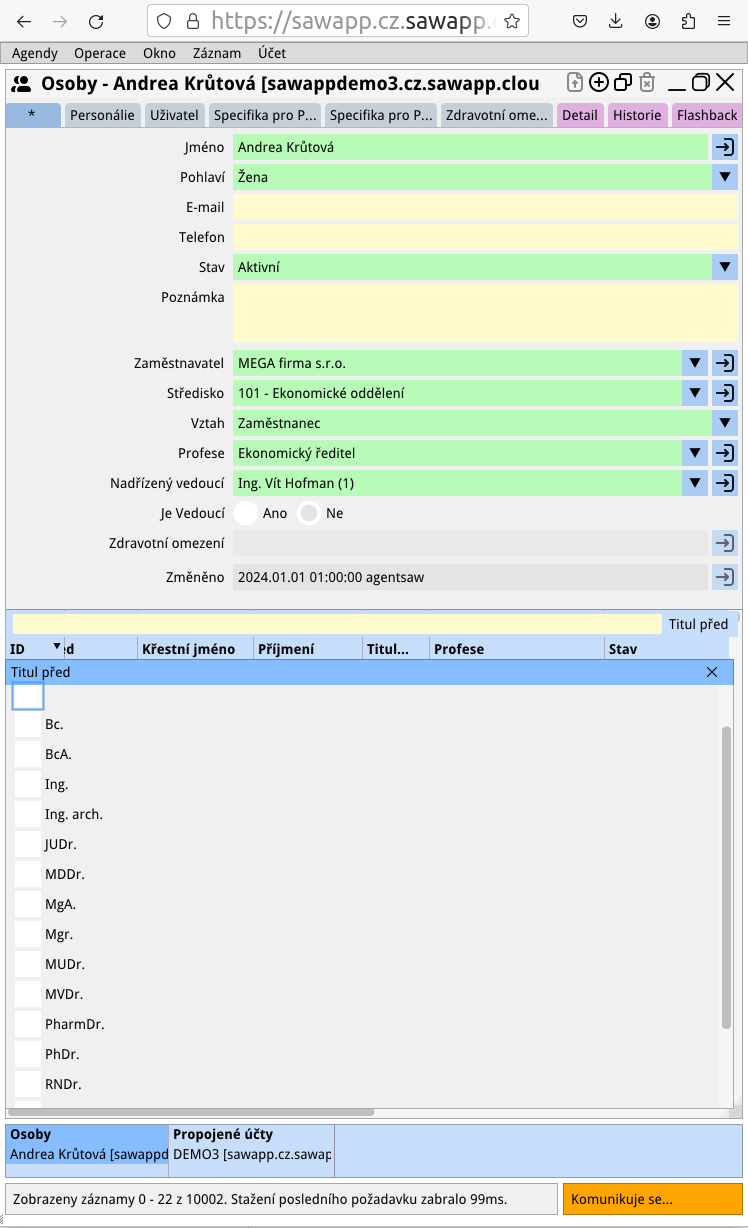Open the Pohlaví dropdown
The width and height of the screenshot is (748, 1228).
coord(725,177)
